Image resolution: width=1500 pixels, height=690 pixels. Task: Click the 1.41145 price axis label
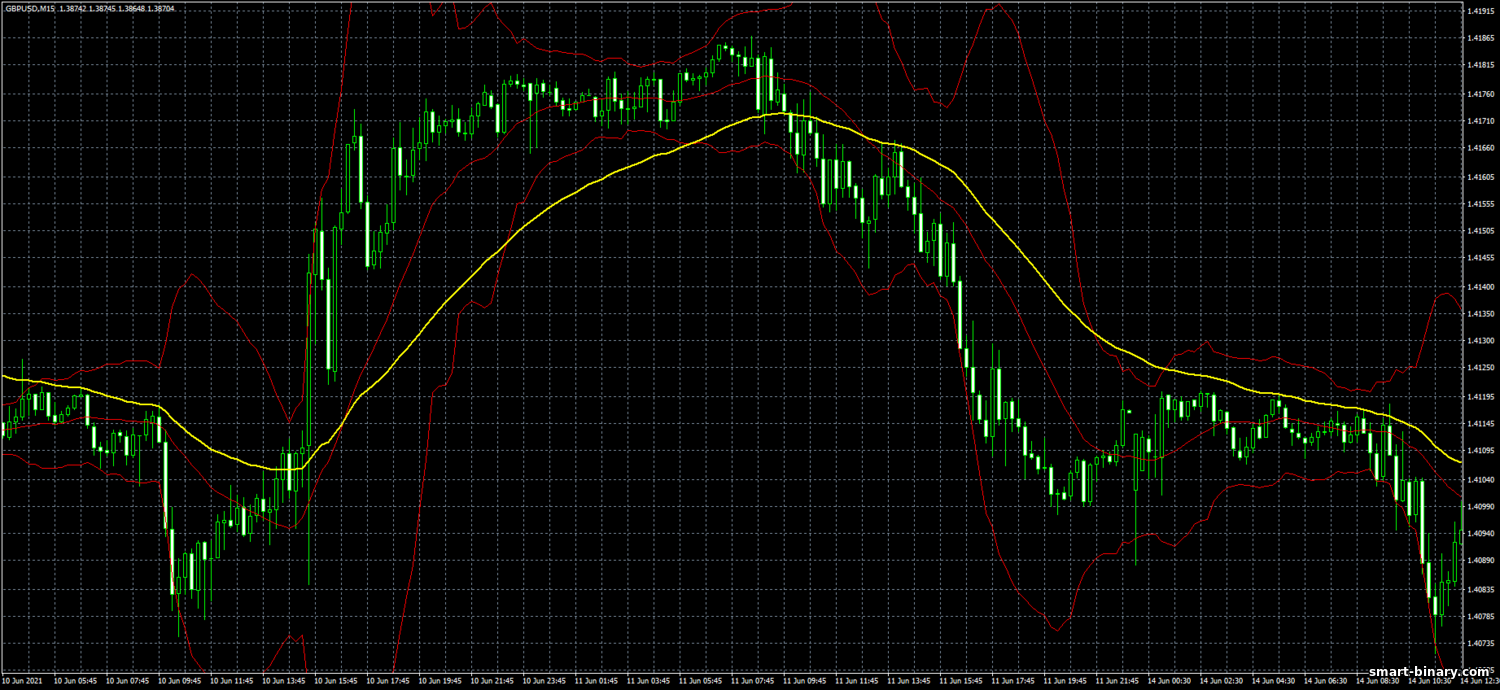point(1481,423)
